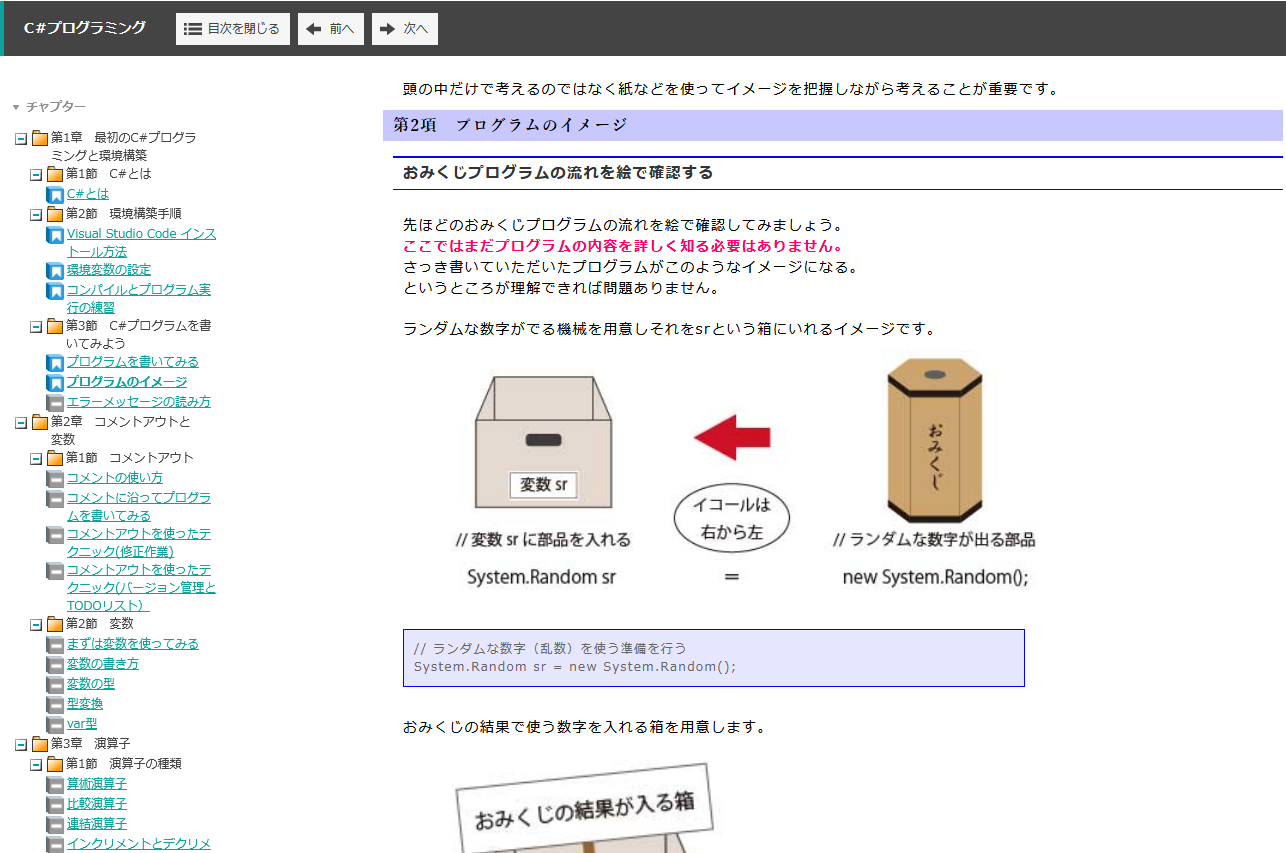Image resolution: width=1286 pixels, height=853 pixels.
Task: Click the gray icon beside var型
Action: [55, 724]
